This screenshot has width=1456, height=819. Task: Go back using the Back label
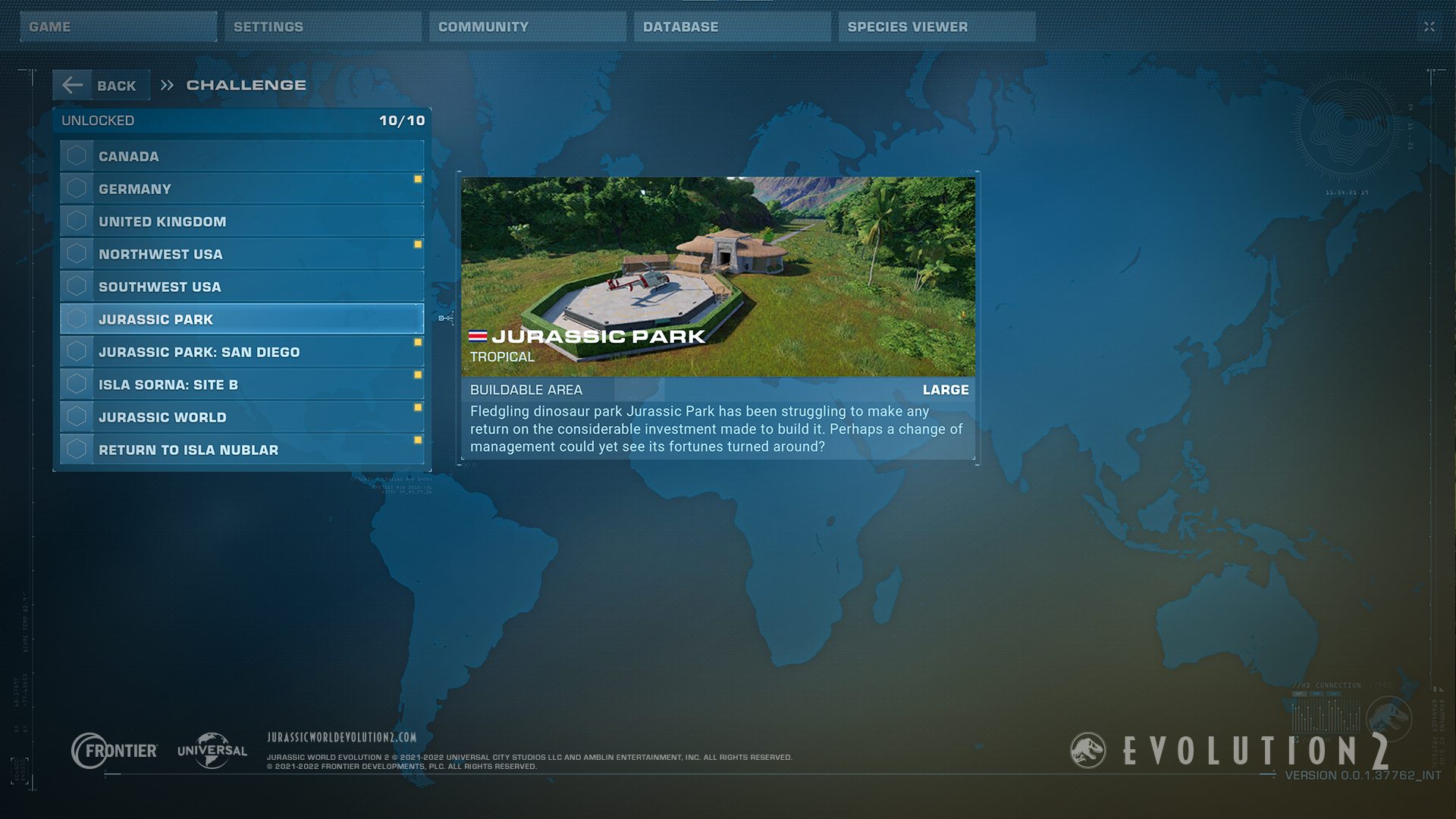(117, 86)
